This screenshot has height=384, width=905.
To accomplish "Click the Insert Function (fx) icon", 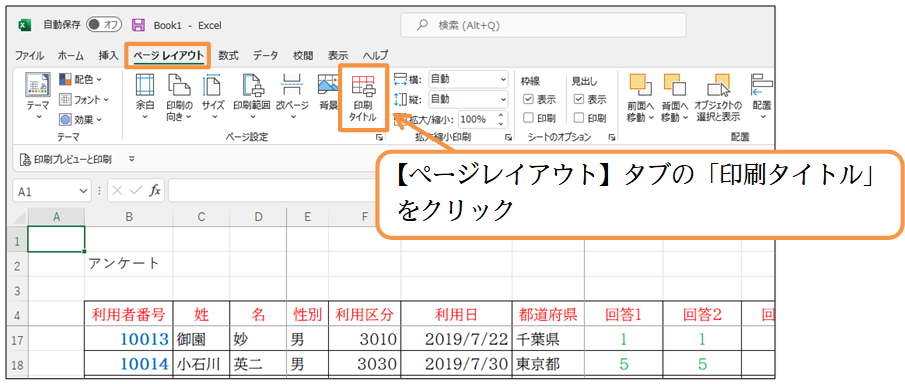I will click(155, 191).
